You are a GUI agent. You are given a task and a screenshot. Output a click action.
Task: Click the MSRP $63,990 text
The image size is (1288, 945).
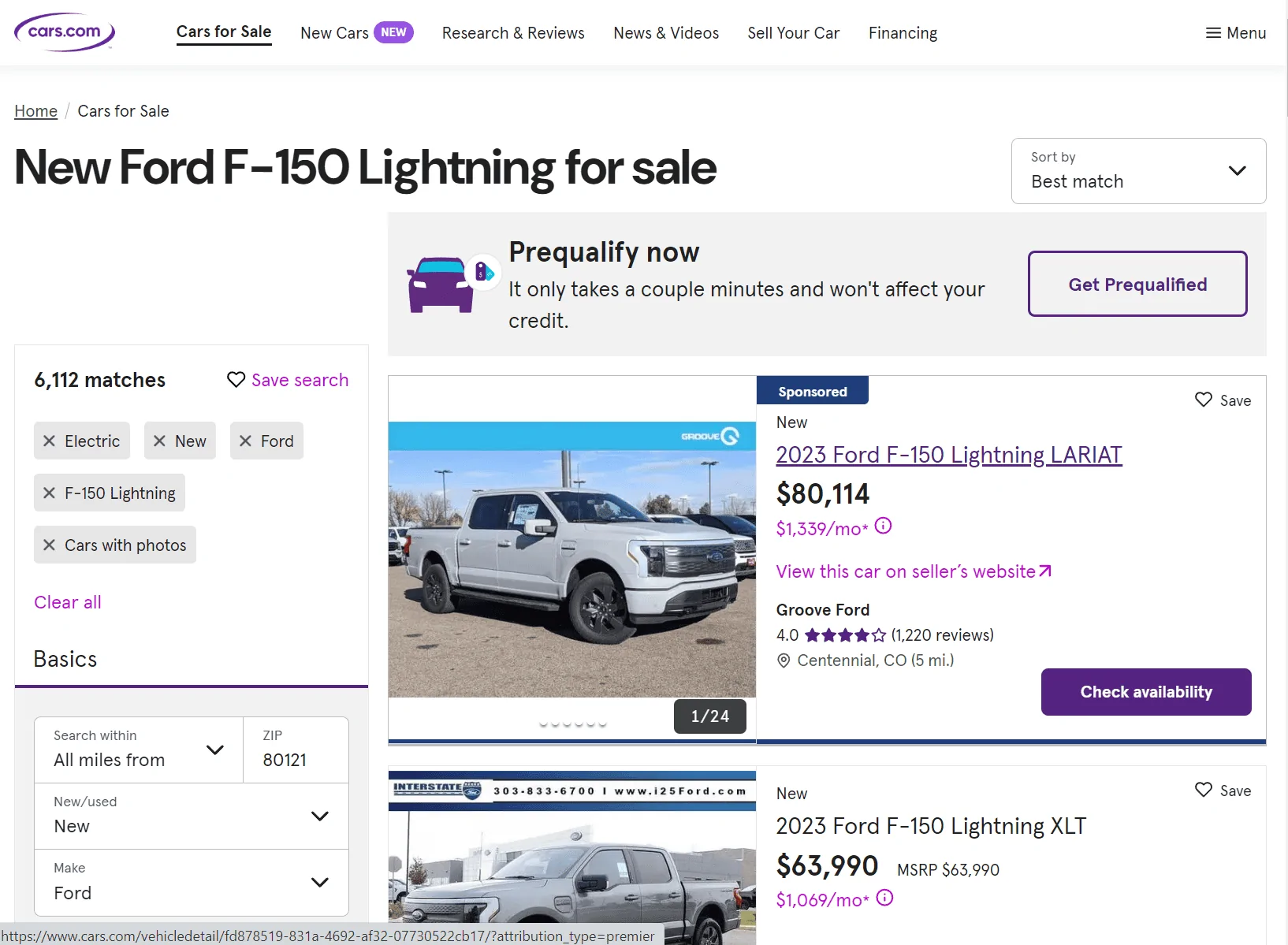point(948,869)
